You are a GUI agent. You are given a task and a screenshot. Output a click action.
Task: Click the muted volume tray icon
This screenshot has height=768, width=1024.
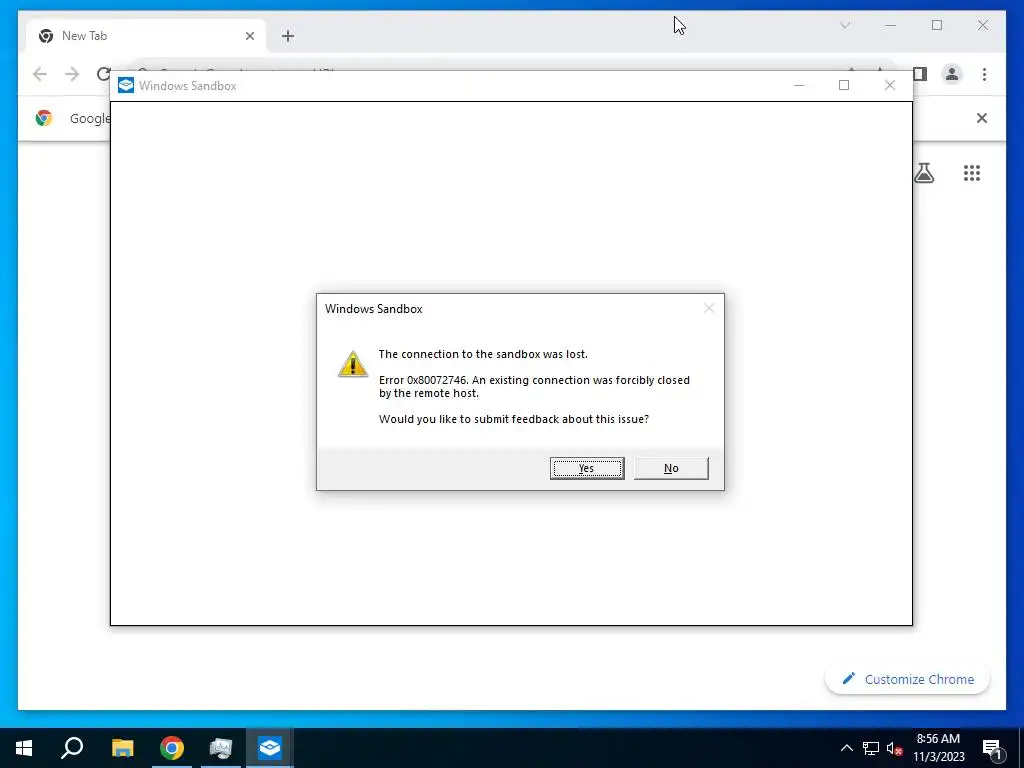point(895,748)
